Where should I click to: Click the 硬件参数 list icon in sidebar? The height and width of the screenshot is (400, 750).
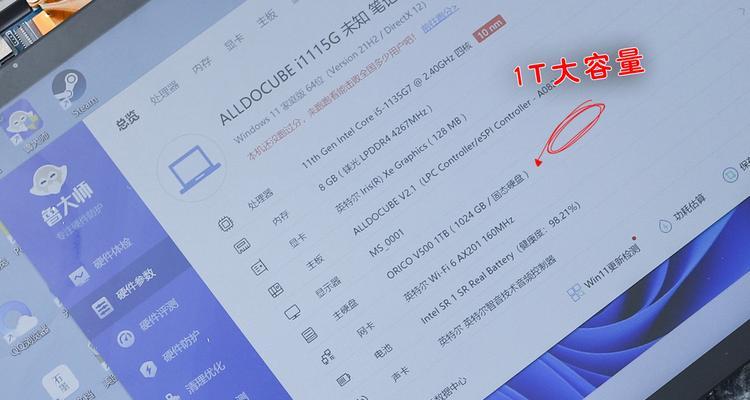tap(102, 308)
